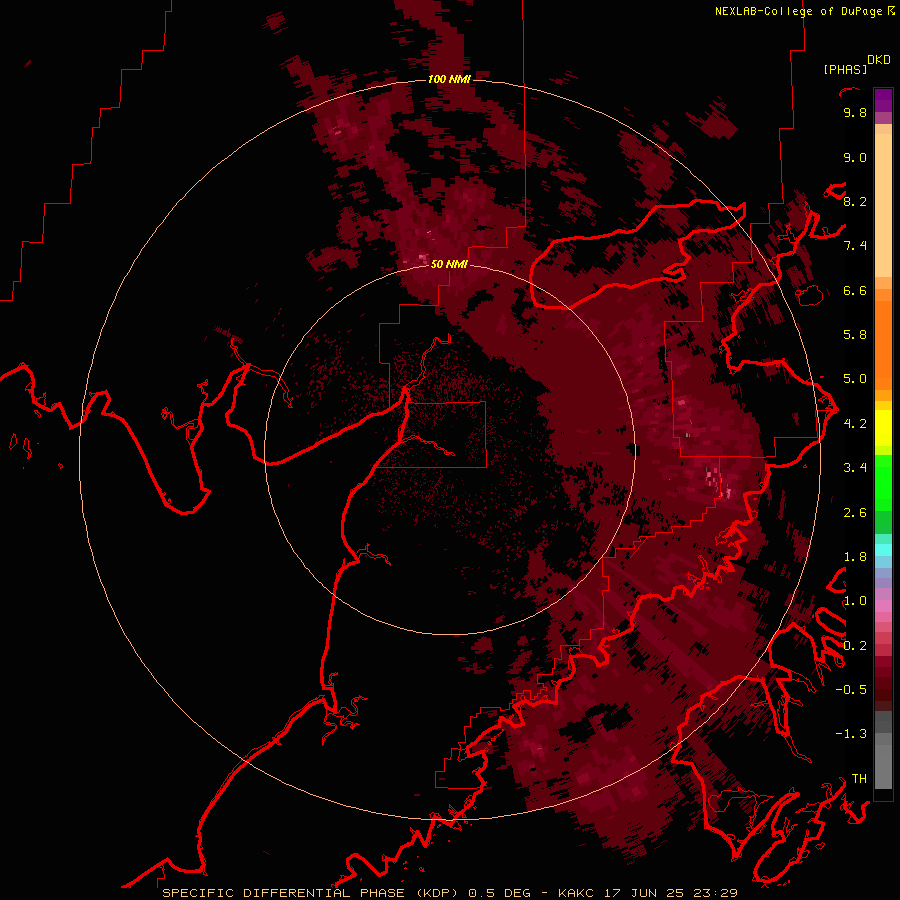
Task: Click the [PHAS] units label
Action: point(845,70)
